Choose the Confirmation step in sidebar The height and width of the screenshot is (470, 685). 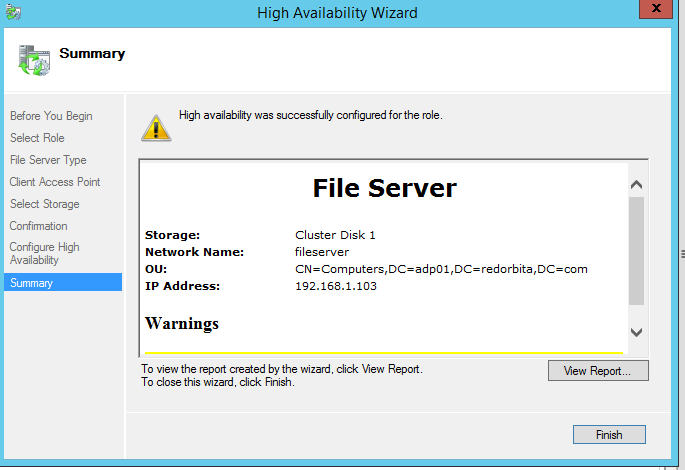[39, 226]
